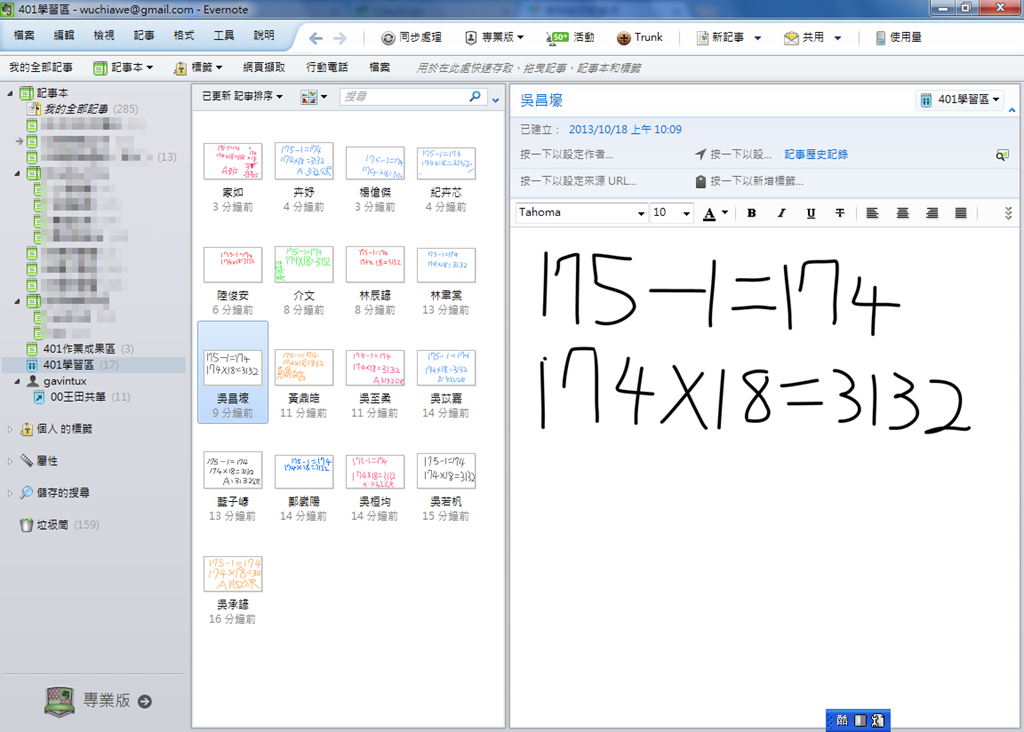Click the 活動 activity icon
Image resolution: width=1024 pixels, height=732 pixels.
coord(558,38)
